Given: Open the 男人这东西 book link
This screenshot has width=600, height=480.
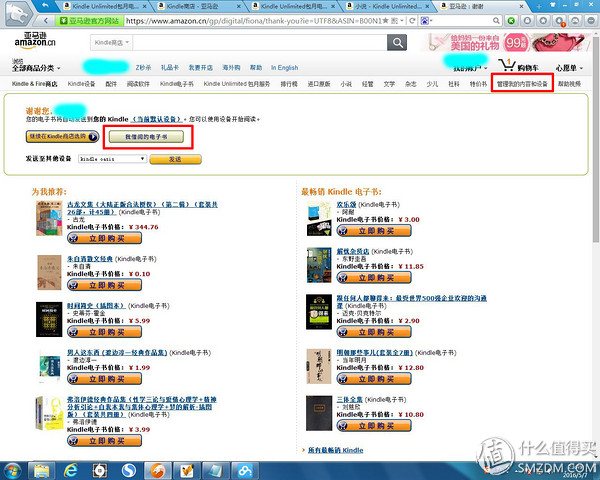Looking at the screenshot, I should [x=117, y=353].
